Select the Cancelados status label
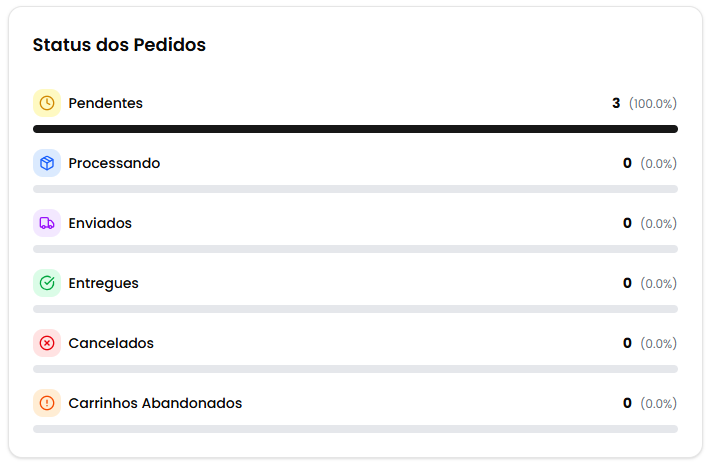The image size is (712, 466). [x=111, y=343]
